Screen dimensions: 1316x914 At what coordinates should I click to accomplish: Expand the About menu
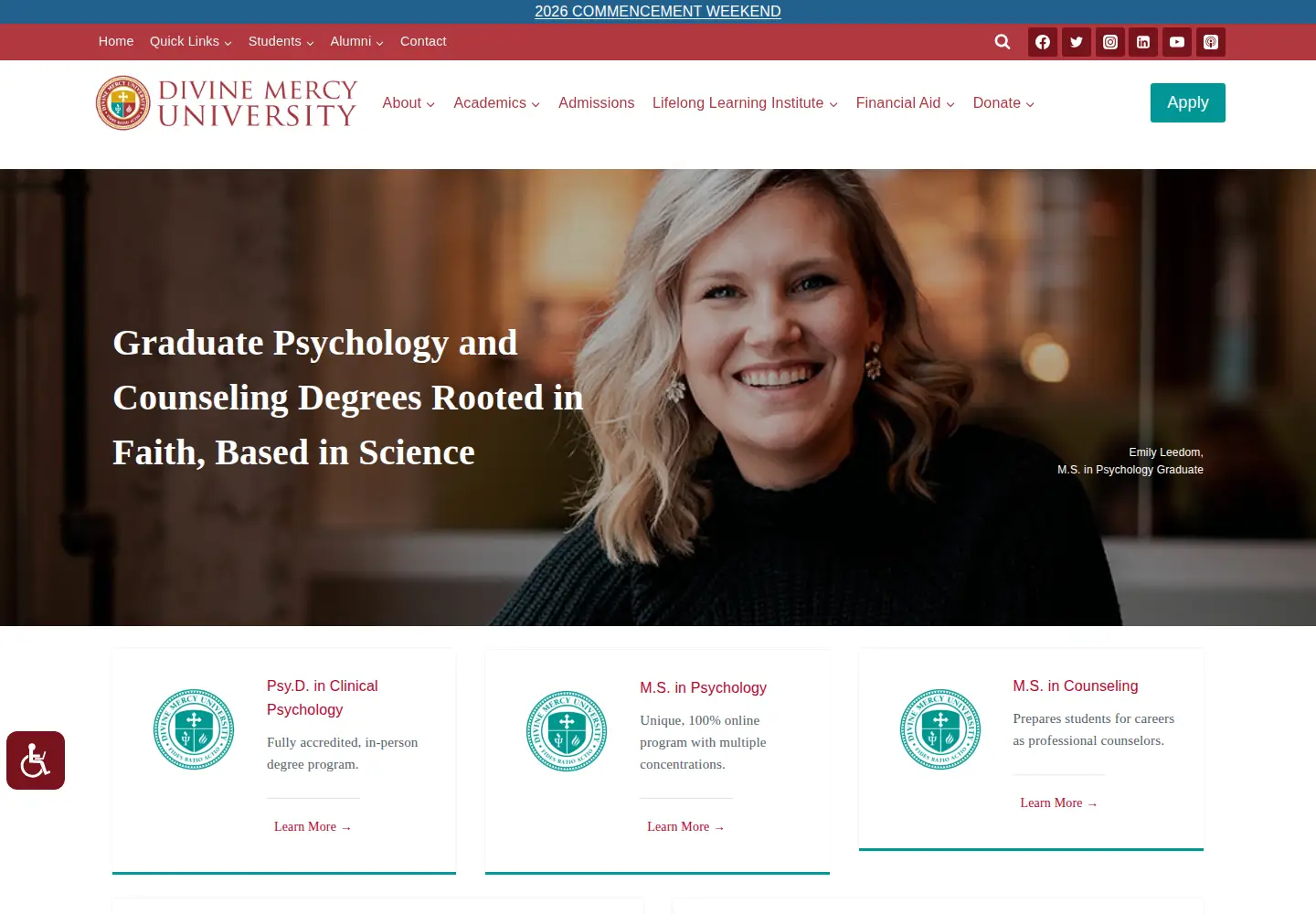click(409, 103)
